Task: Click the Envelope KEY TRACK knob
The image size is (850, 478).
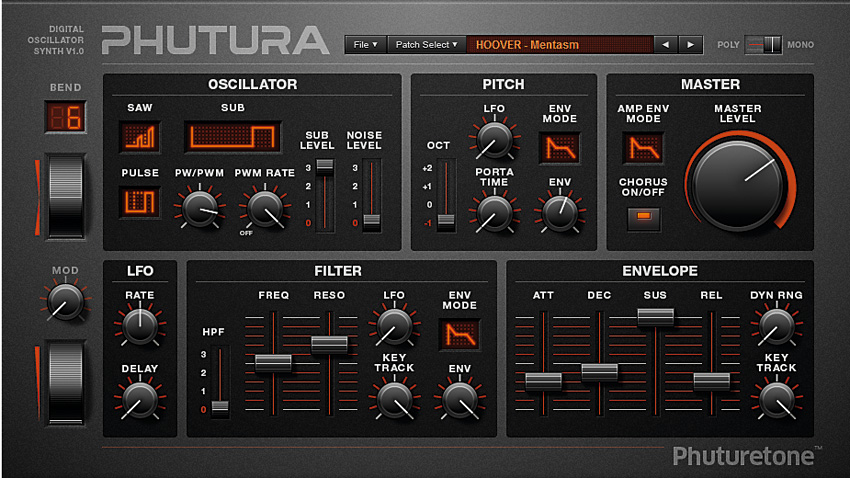Action: coord(776,400)
